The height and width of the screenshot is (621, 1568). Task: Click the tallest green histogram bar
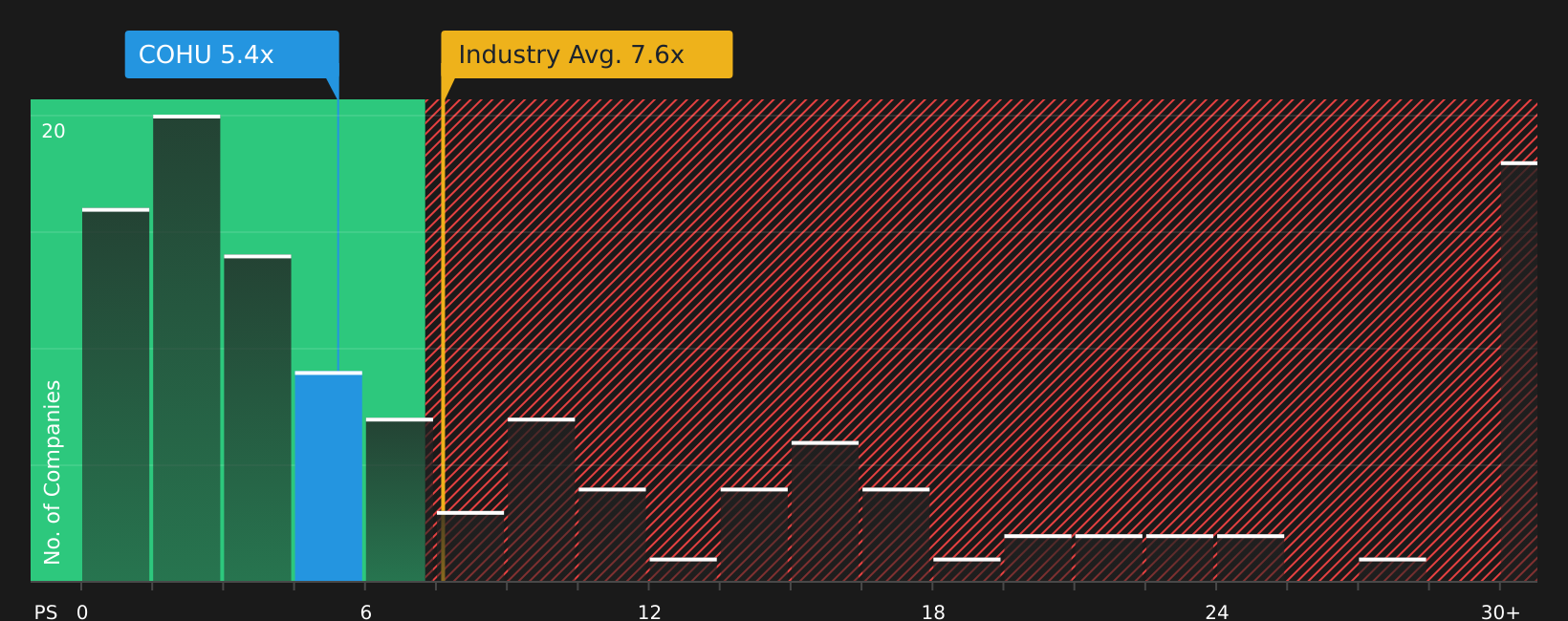tap(186, 349)
